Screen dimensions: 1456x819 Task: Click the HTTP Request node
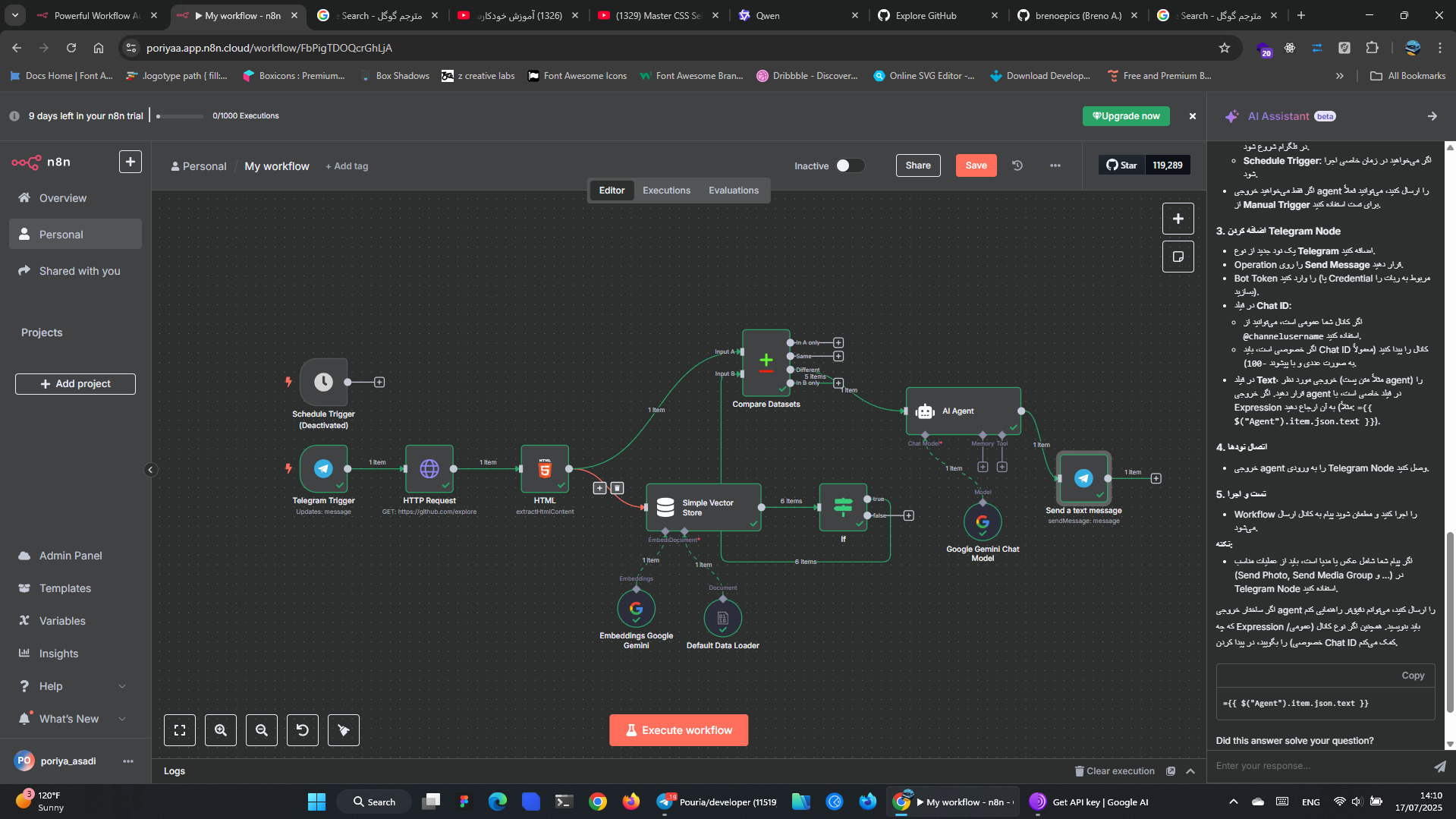tap(429, 469)
